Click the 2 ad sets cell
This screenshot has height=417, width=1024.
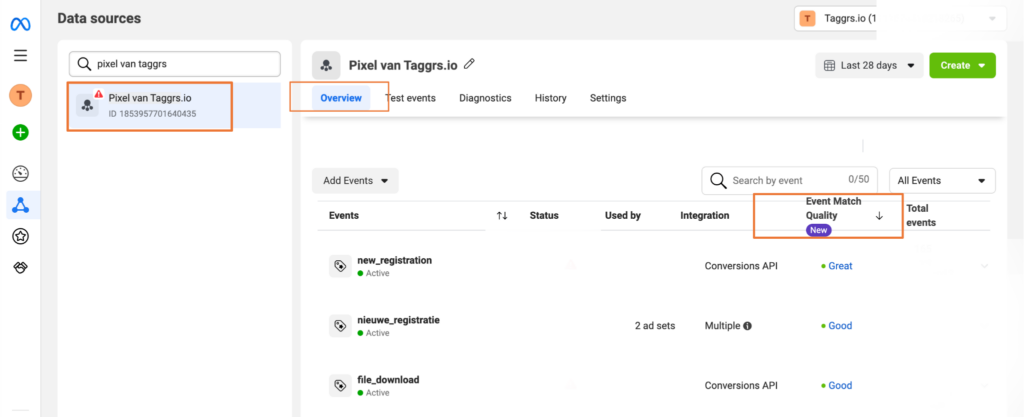click(654, 326)
